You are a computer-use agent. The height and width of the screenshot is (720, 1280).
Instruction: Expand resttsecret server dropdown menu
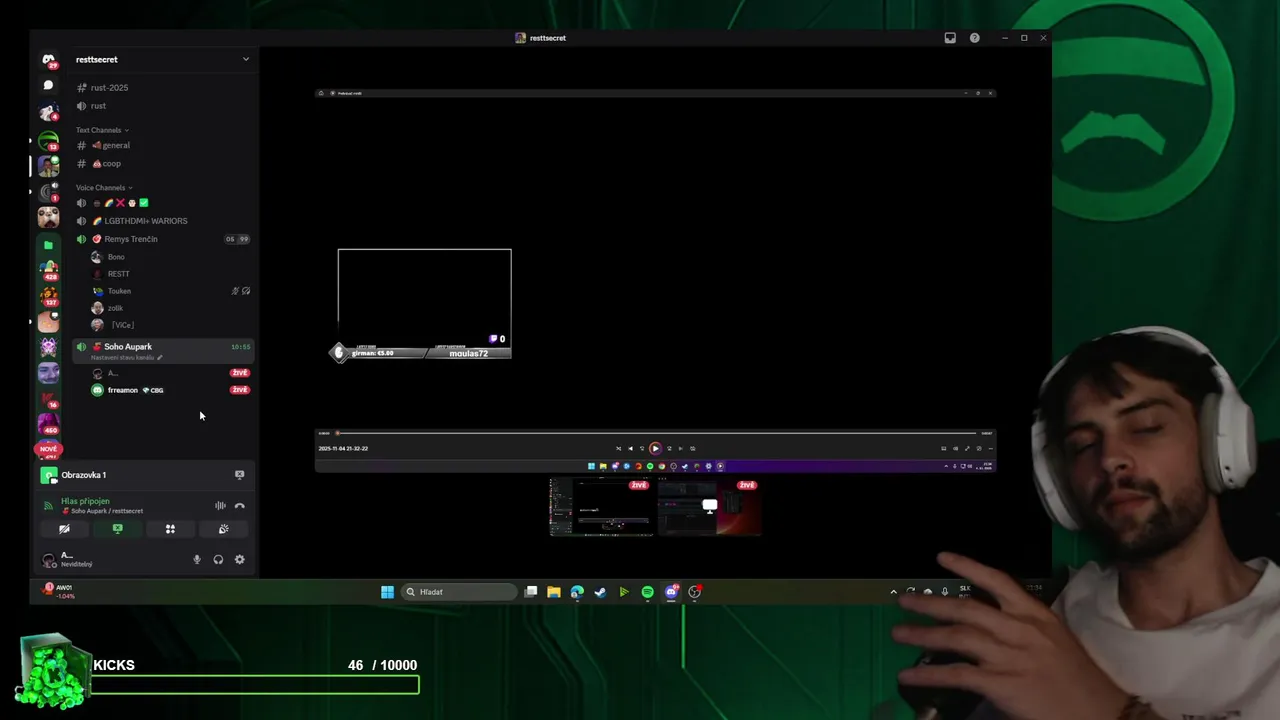(246, 59)
